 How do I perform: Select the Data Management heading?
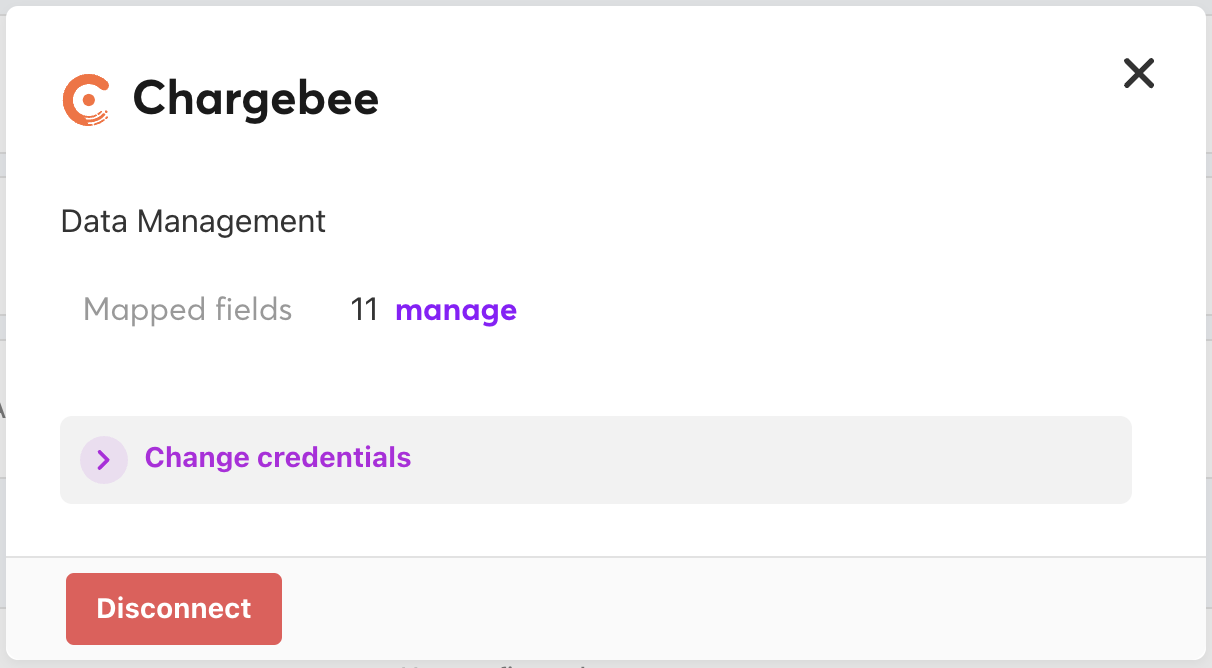pos(193,221)
